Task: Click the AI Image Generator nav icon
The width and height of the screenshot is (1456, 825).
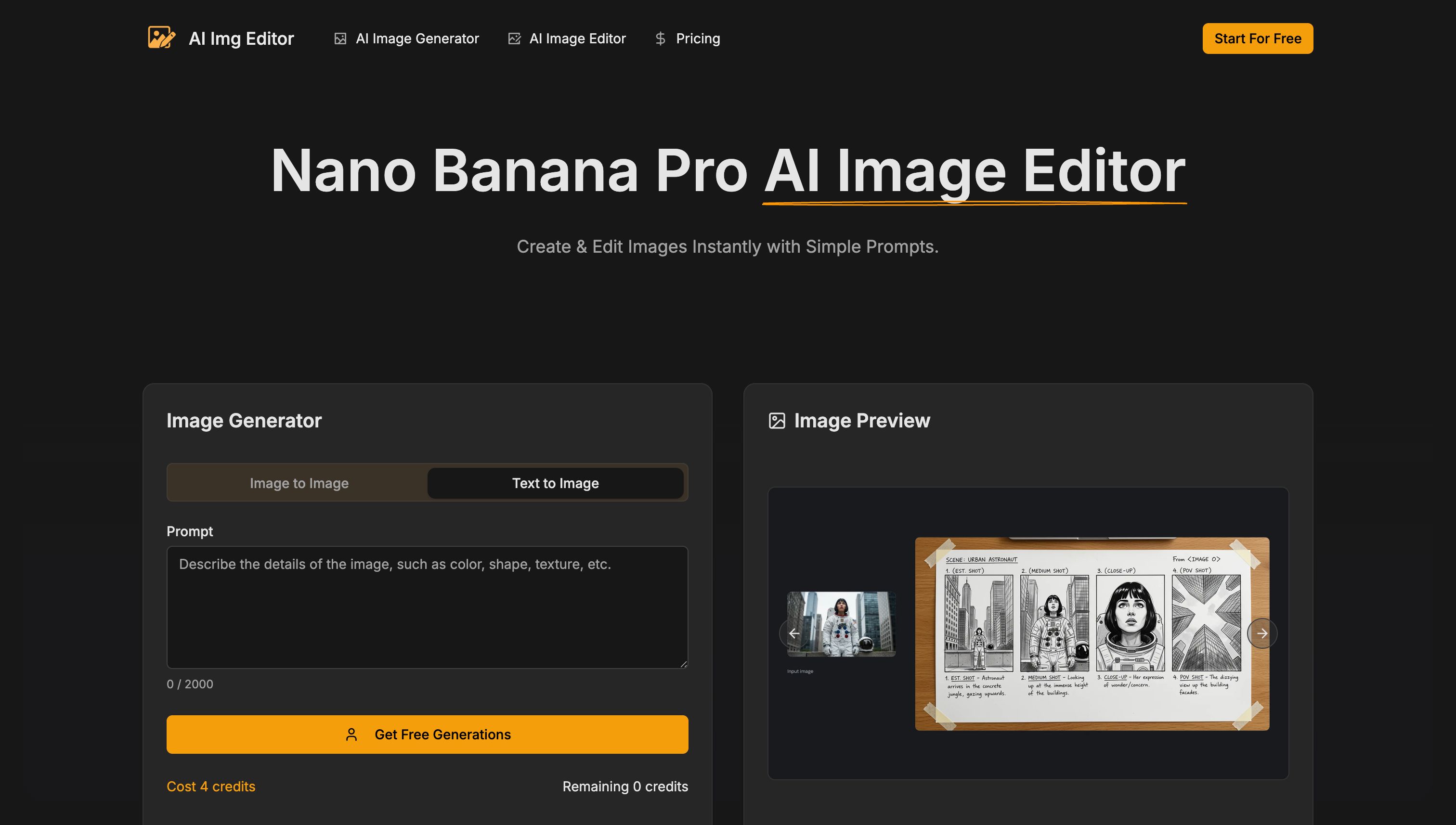Action: click(x=340, y=38)
